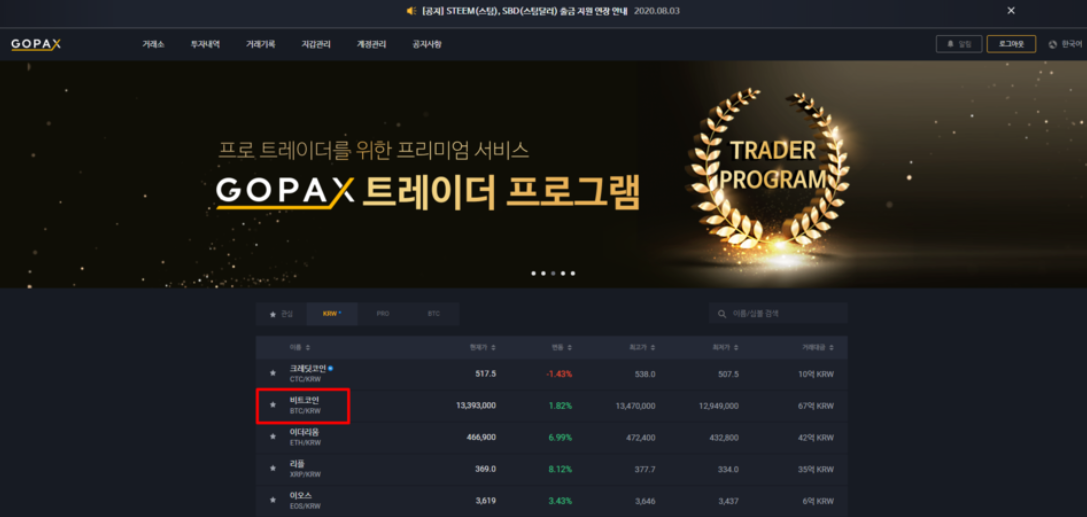Open the 계정관리 menu

pos(371,44)
